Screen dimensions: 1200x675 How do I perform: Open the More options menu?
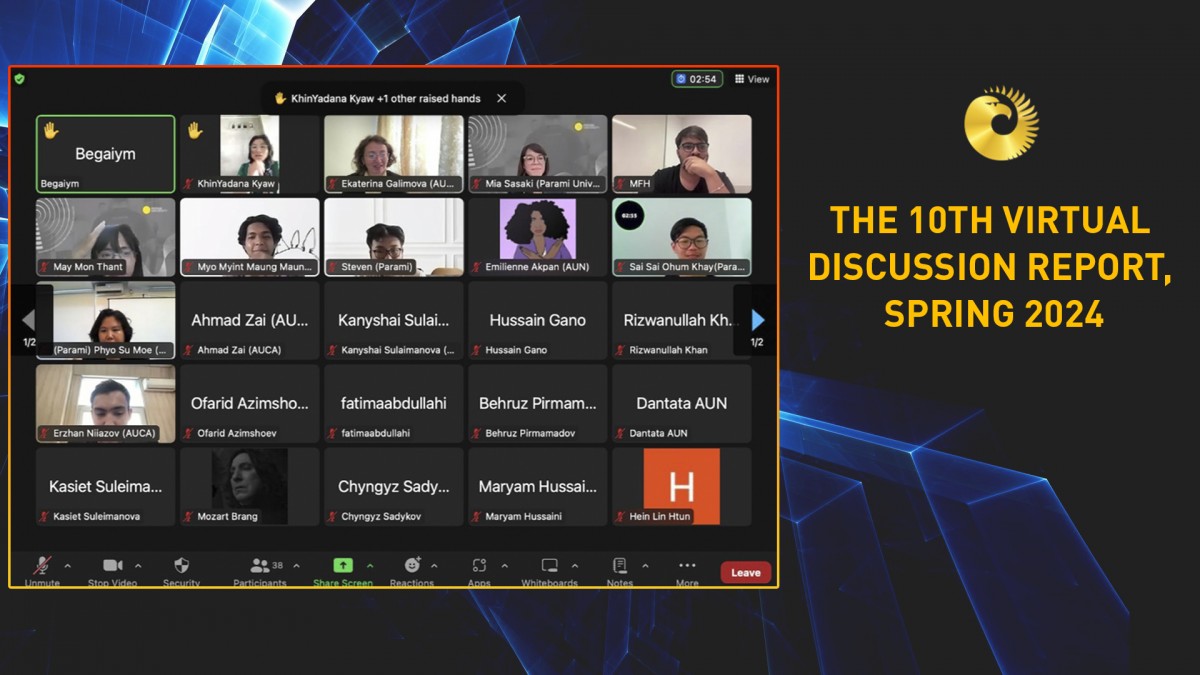(687, 566)
